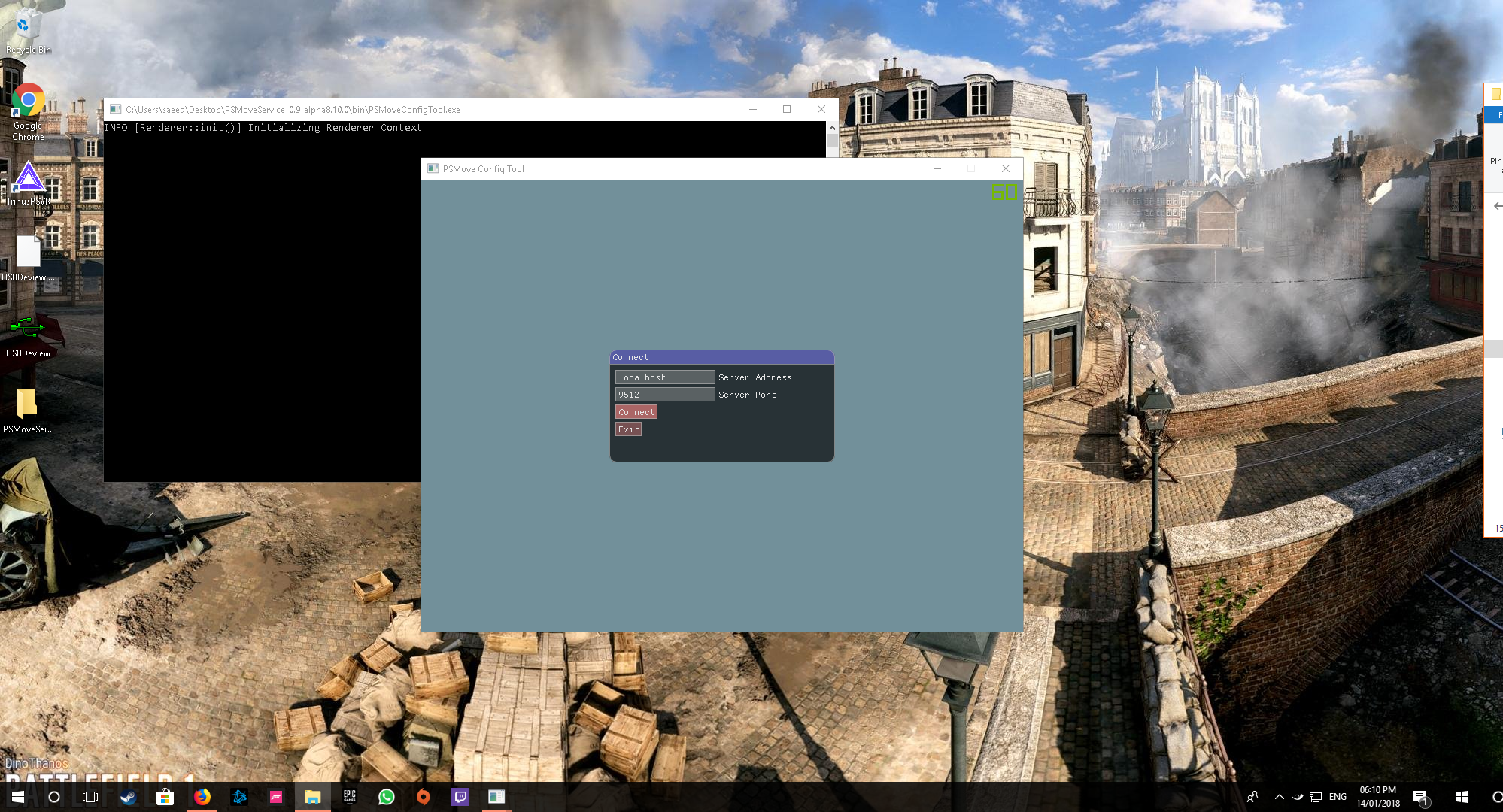Click the network icon in system tray
Image resolution: width=1503 pixels, height=812 pixels.
[x=1316, y=797]
